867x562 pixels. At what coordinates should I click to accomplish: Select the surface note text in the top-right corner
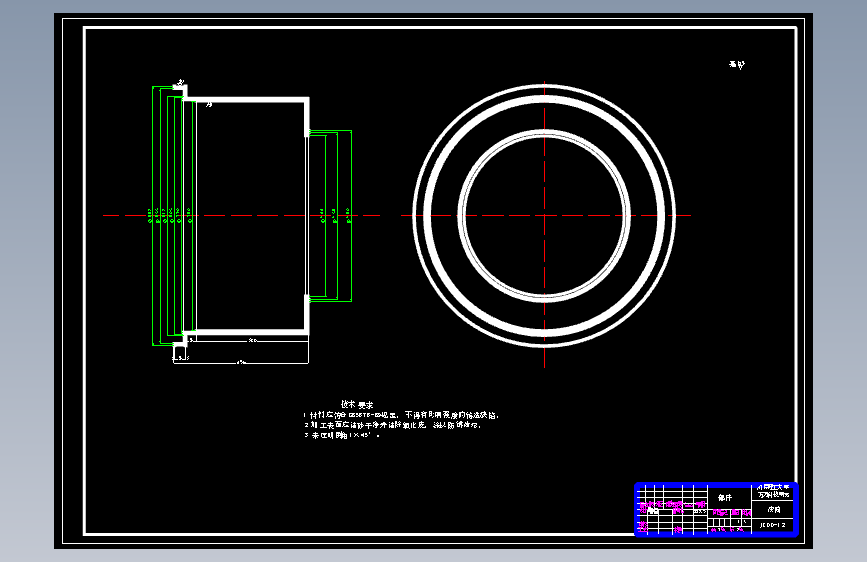point(737,65)
